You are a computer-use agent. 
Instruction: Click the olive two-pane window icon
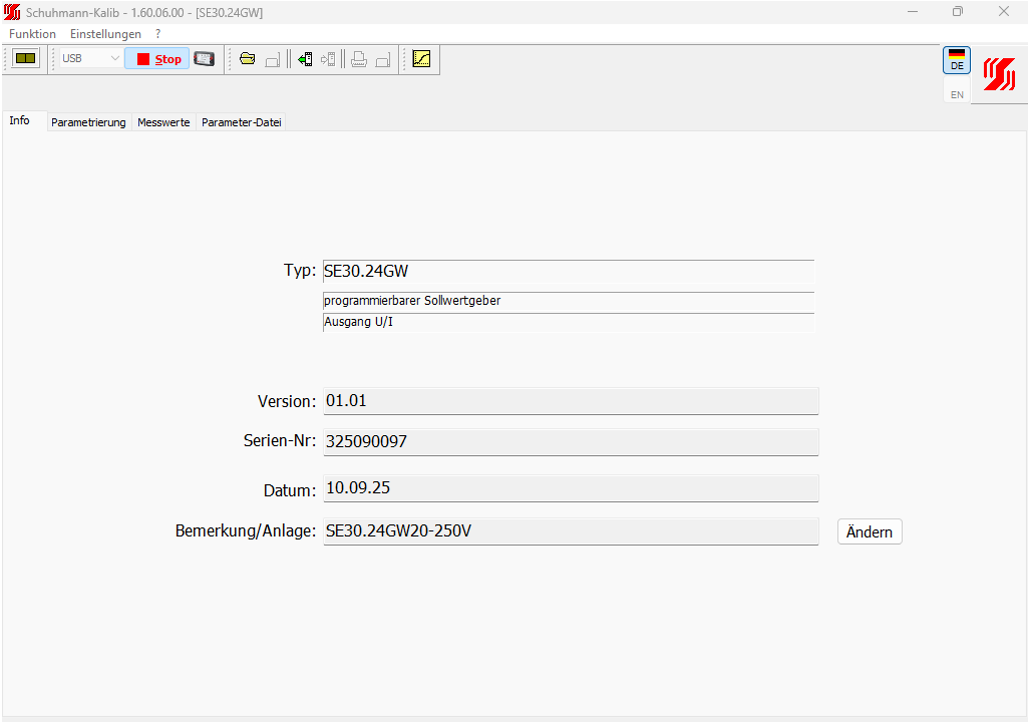point(26,58)
